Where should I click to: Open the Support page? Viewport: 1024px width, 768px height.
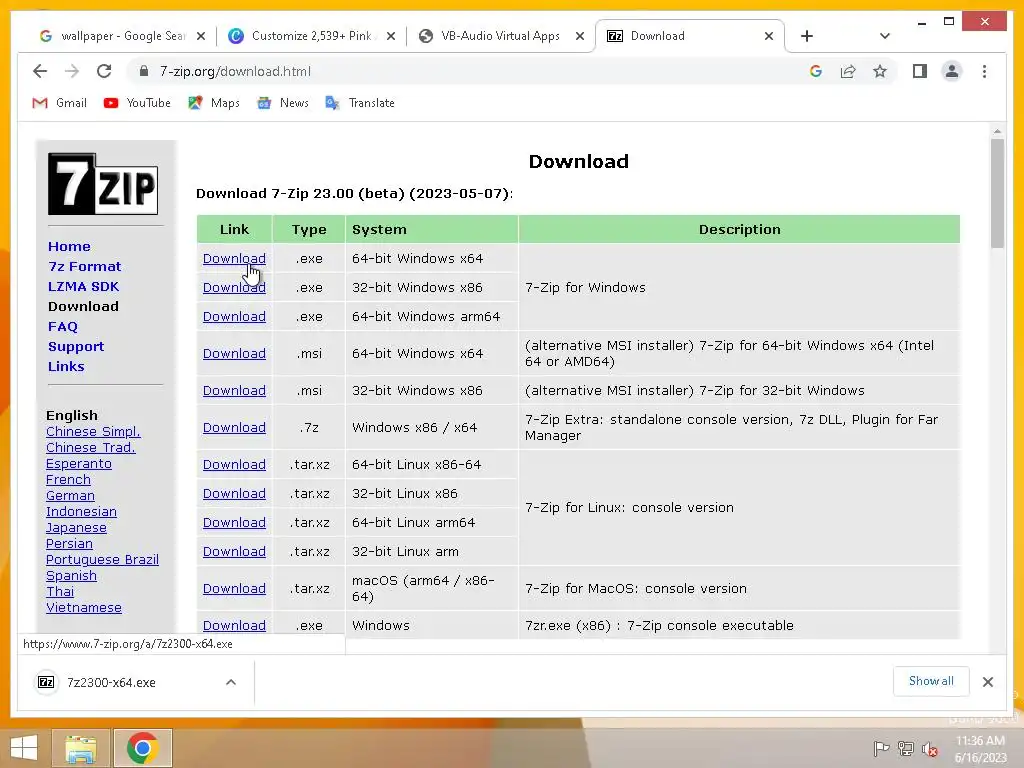tap(76, 346)
